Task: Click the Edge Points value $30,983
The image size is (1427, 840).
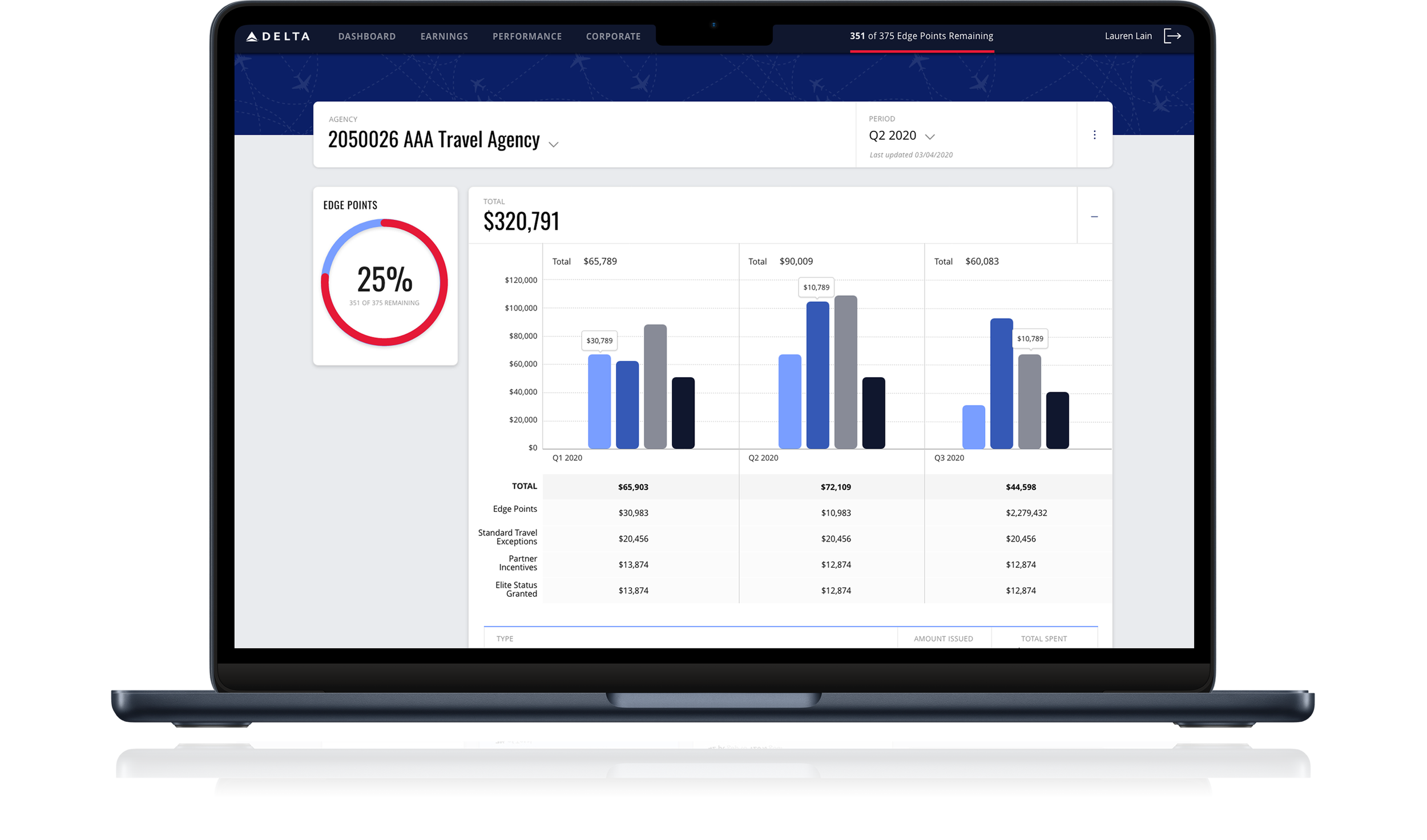Action: pyautogui.click(x=633, y=513)
